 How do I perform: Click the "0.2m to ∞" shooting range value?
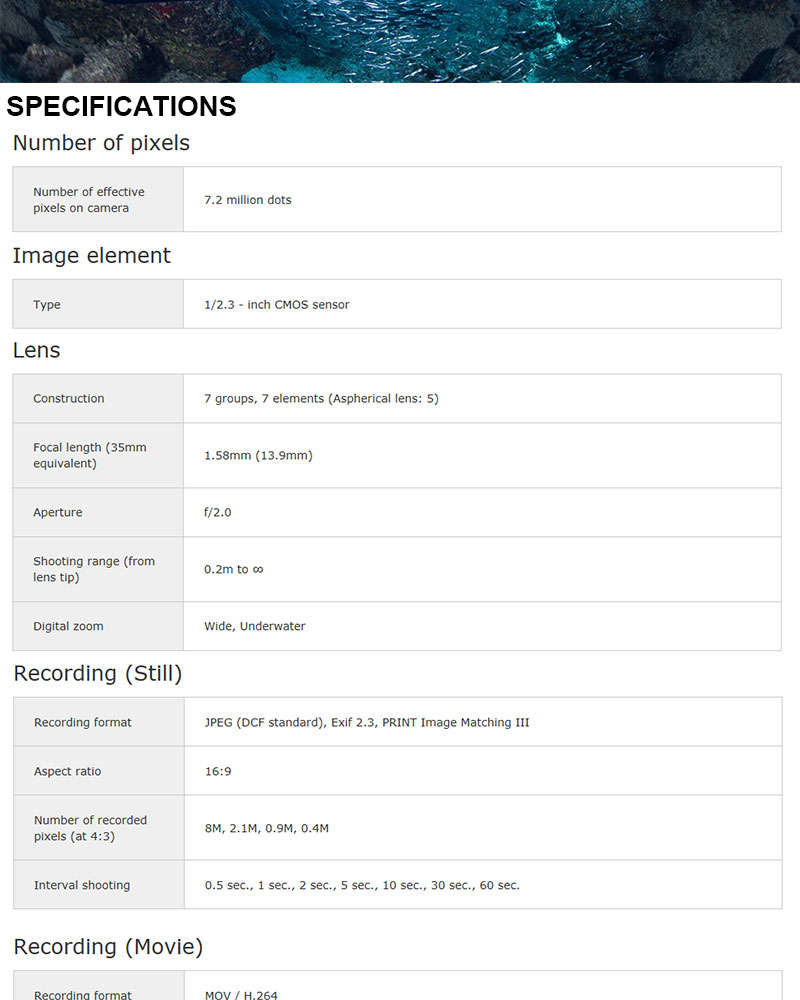point(234,570)
